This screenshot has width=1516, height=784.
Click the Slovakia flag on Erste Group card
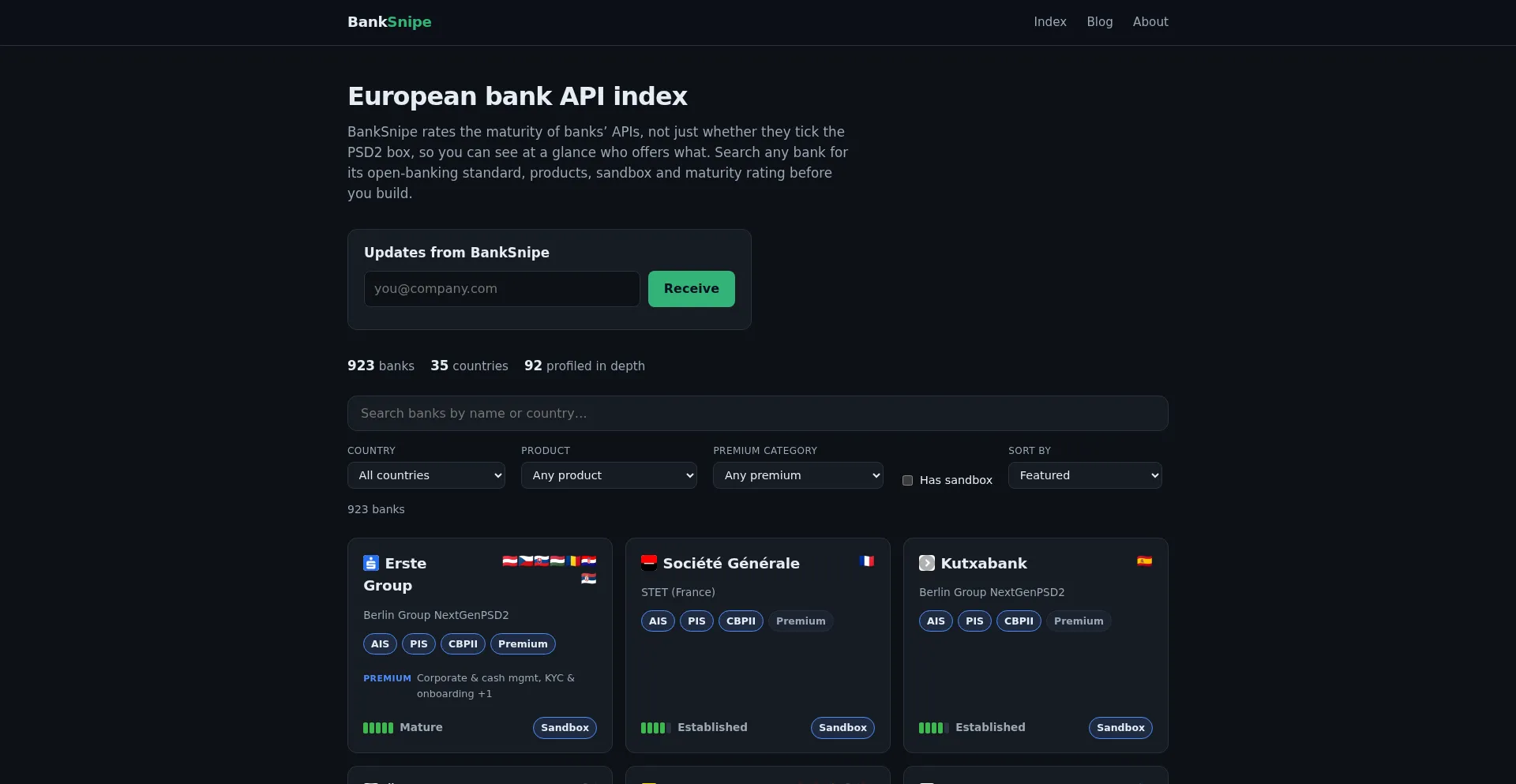[542, 561]
